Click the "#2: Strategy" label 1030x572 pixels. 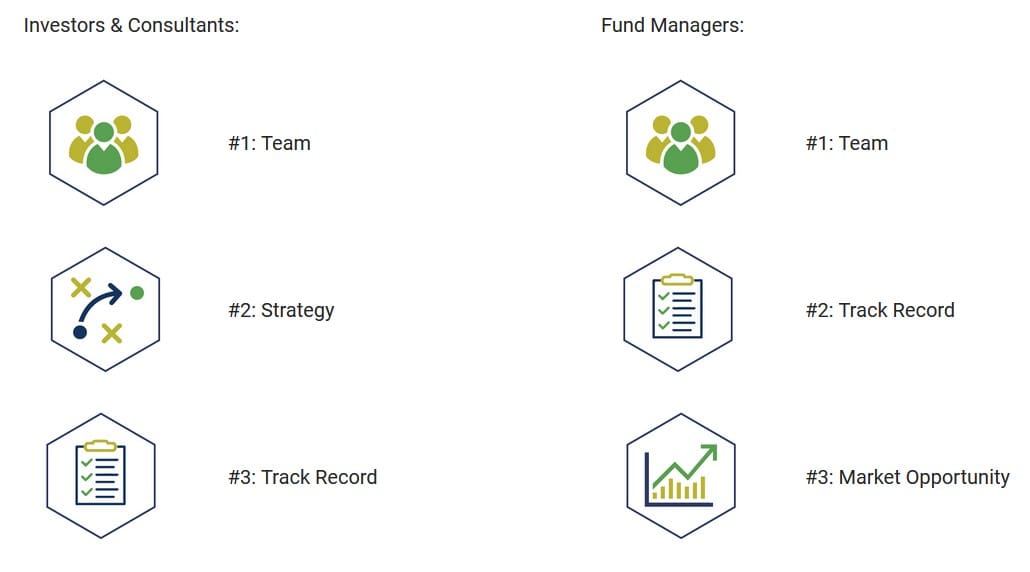click(281, 310)
